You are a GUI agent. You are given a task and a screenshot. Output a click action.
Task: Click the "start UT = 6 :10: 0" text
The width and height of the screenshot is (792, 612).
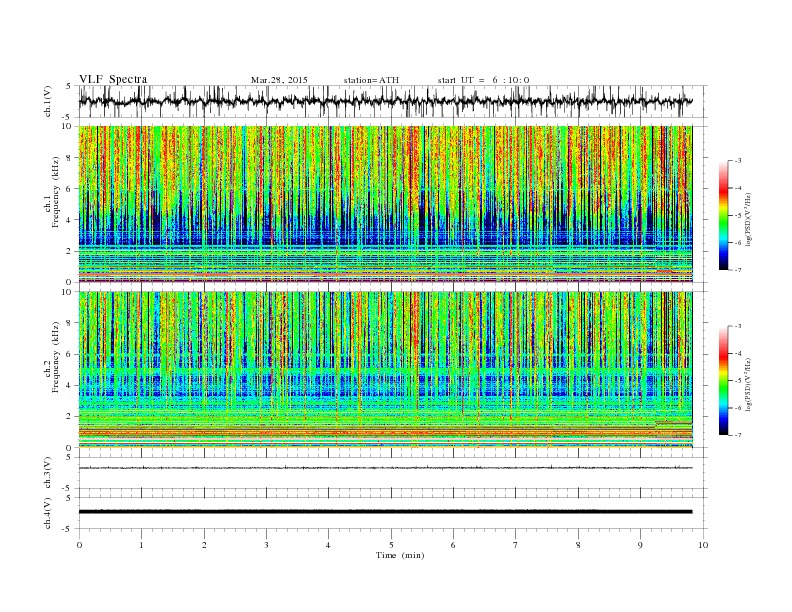coord(483,80)
